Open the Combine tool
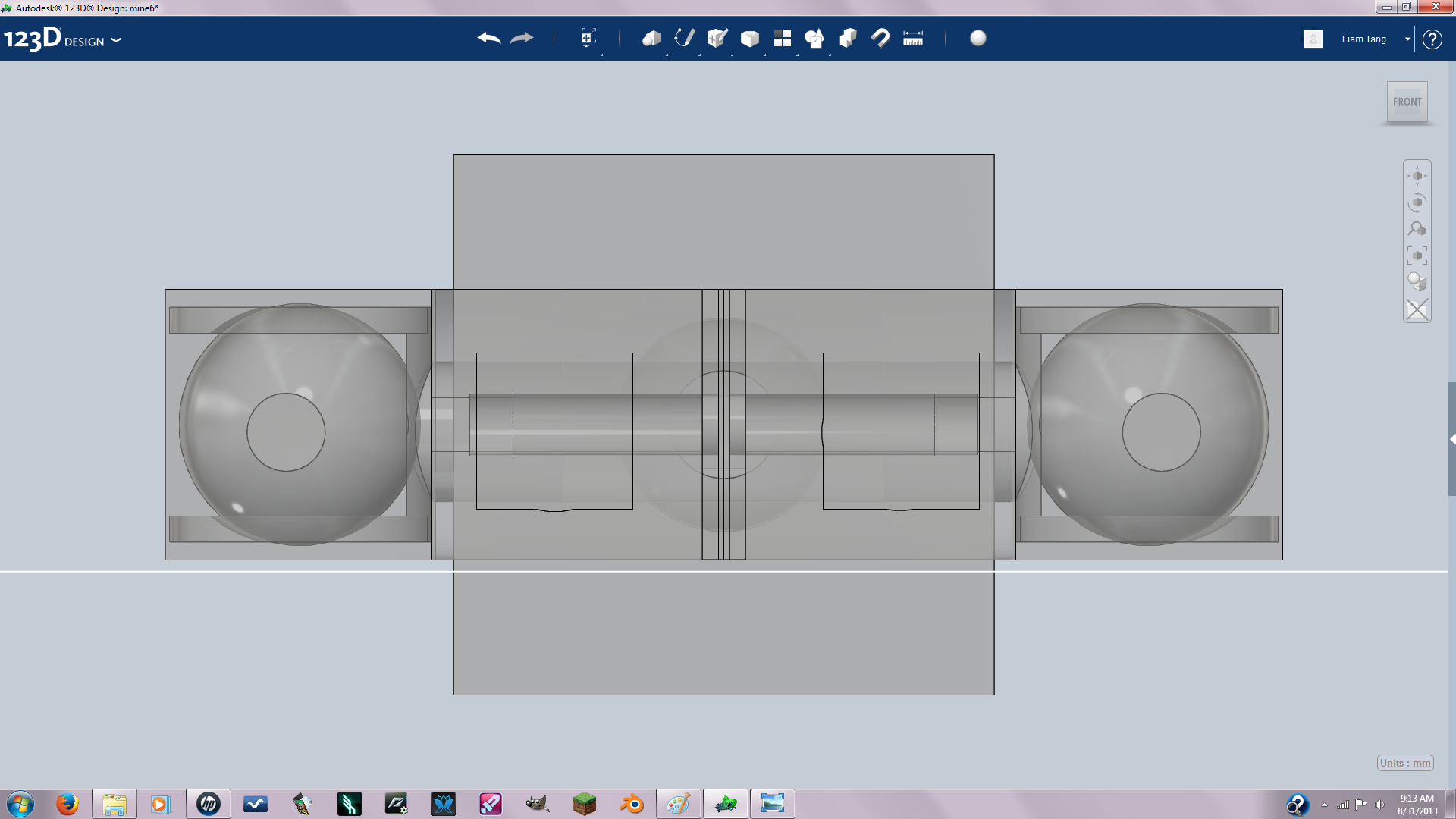 click(x=848, y=38)
